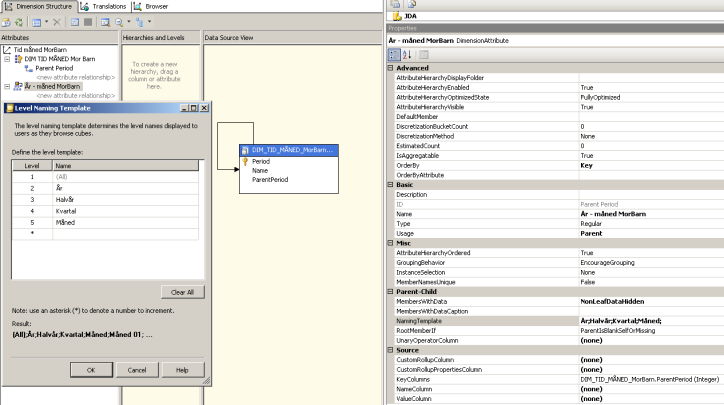Click new attribute relationship under Parent Period
Viewport: 724px width, 405px height.
pos(76,77)
